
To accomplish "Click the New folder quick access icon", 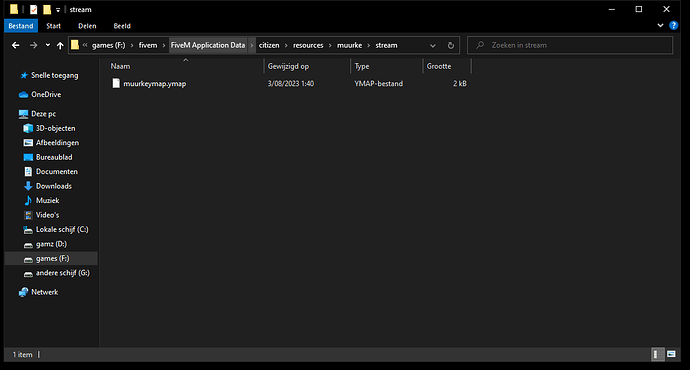I will [x=47, y=9].
